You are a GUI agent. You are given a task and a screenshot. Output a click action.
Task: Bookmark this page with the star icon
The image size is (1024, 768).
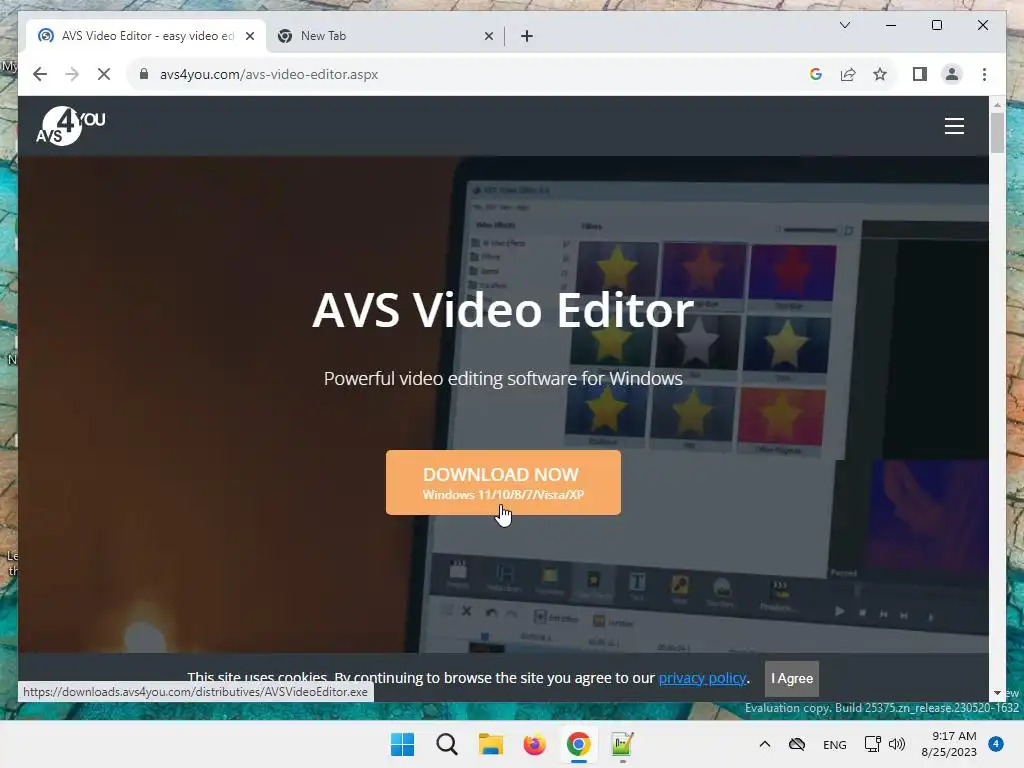pos(880,74)
